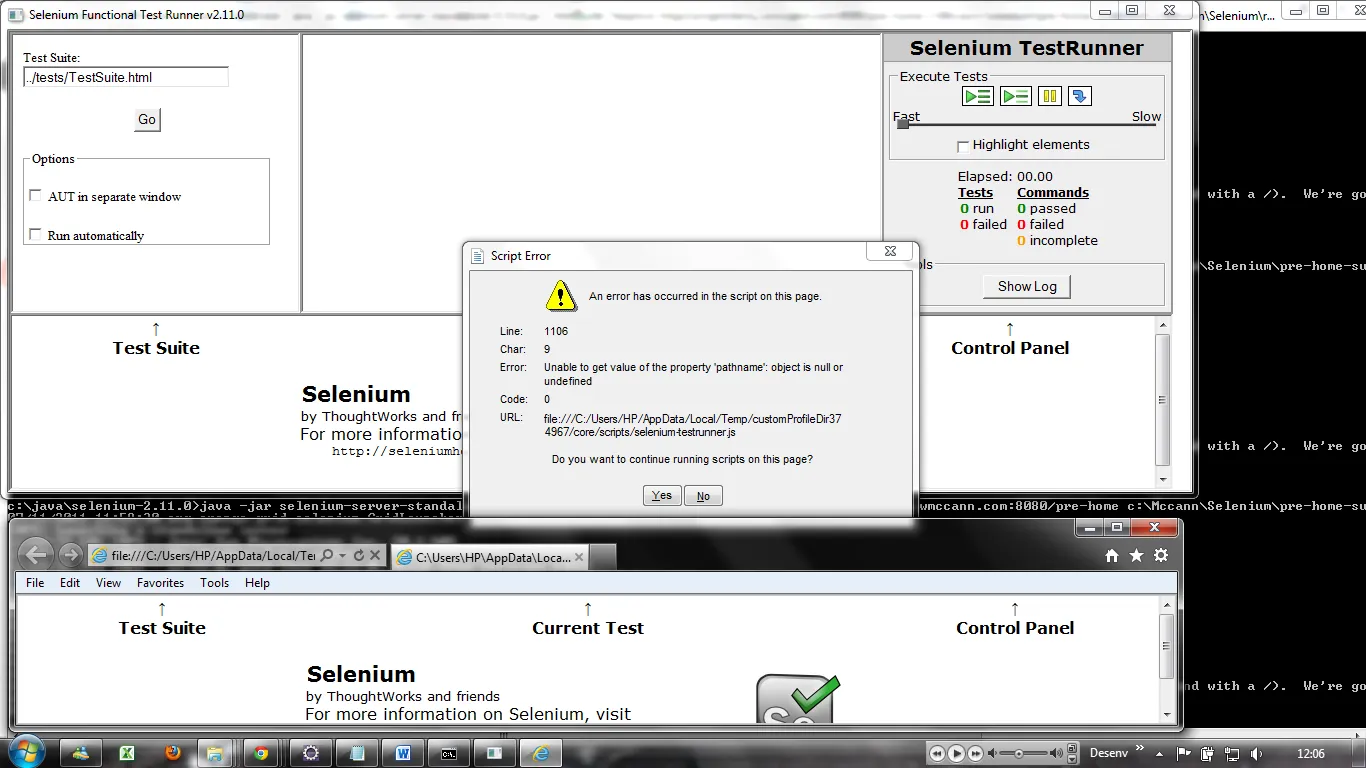The image size is (1366, 768).
Task: Click the Commands column header
Action: (1053, 192)
